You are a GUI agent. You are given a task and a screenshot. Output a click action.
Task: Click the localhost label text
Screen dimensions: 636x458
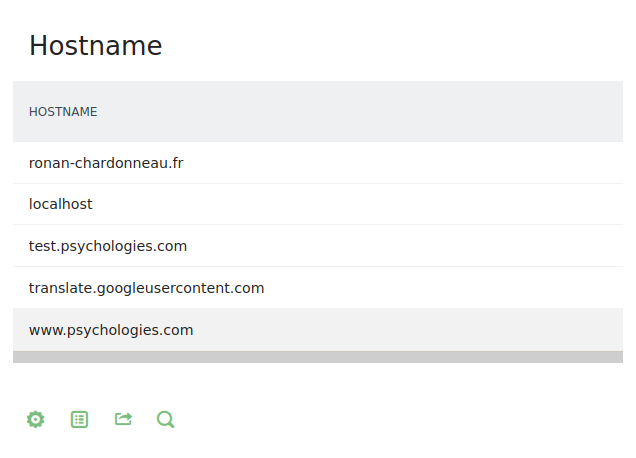click(61, 204)
